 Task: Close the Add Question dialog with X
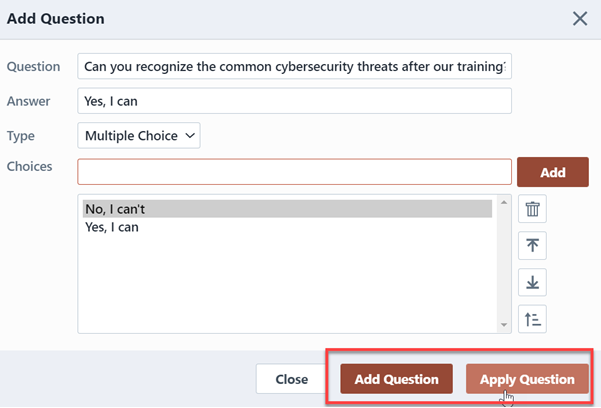coord(580,18)
